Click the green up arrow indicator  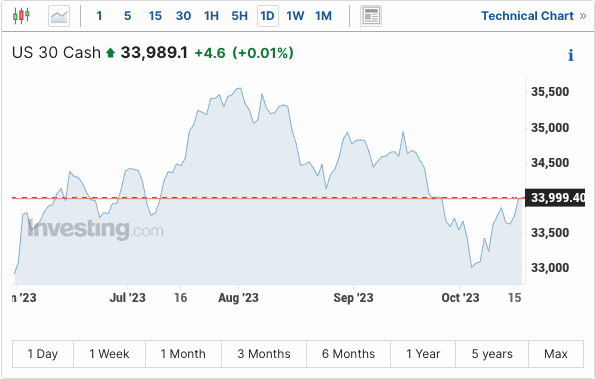[x=110, y=52]
